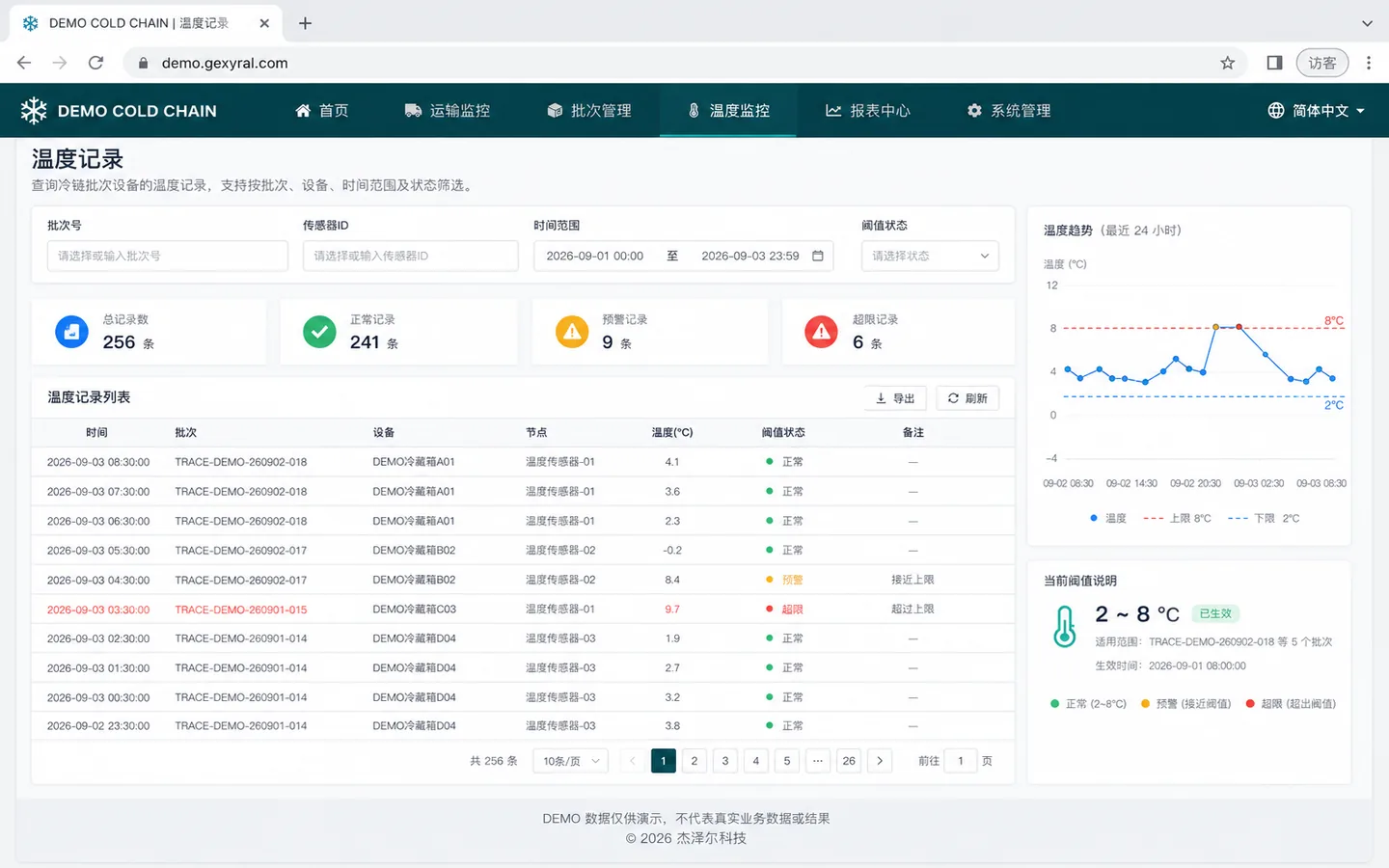Click batch TRACE-DEMO-260901-015 in the red row
1389x868 pixels.
point(241,610)
